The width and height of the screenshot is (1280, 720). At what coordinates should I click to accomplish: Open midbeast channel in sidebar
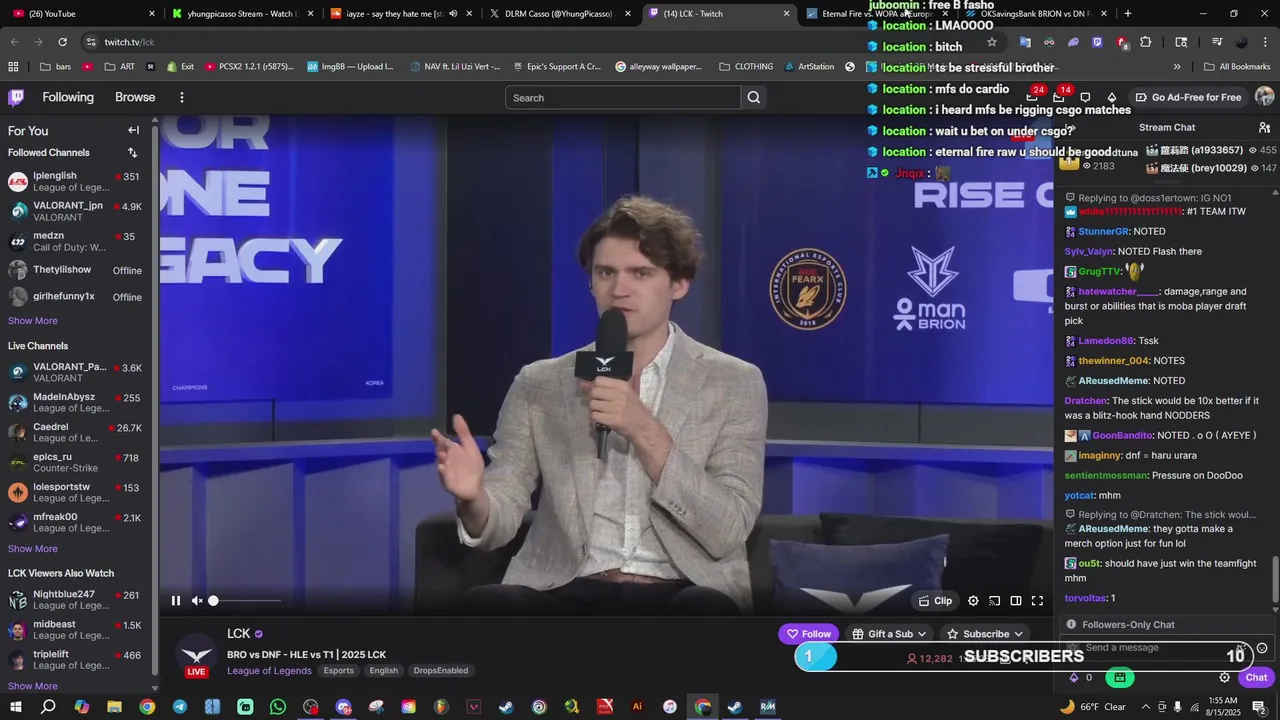tap(75, 629)
